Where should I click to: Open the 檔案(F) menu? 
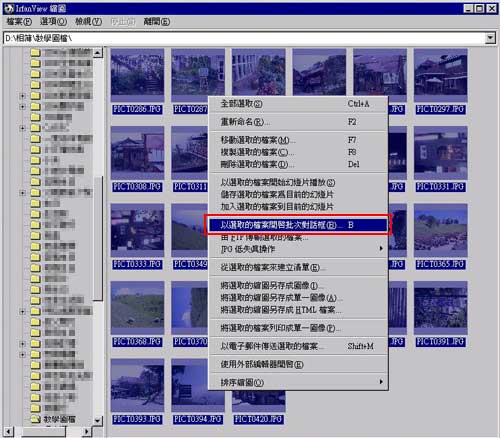point(19,22)
